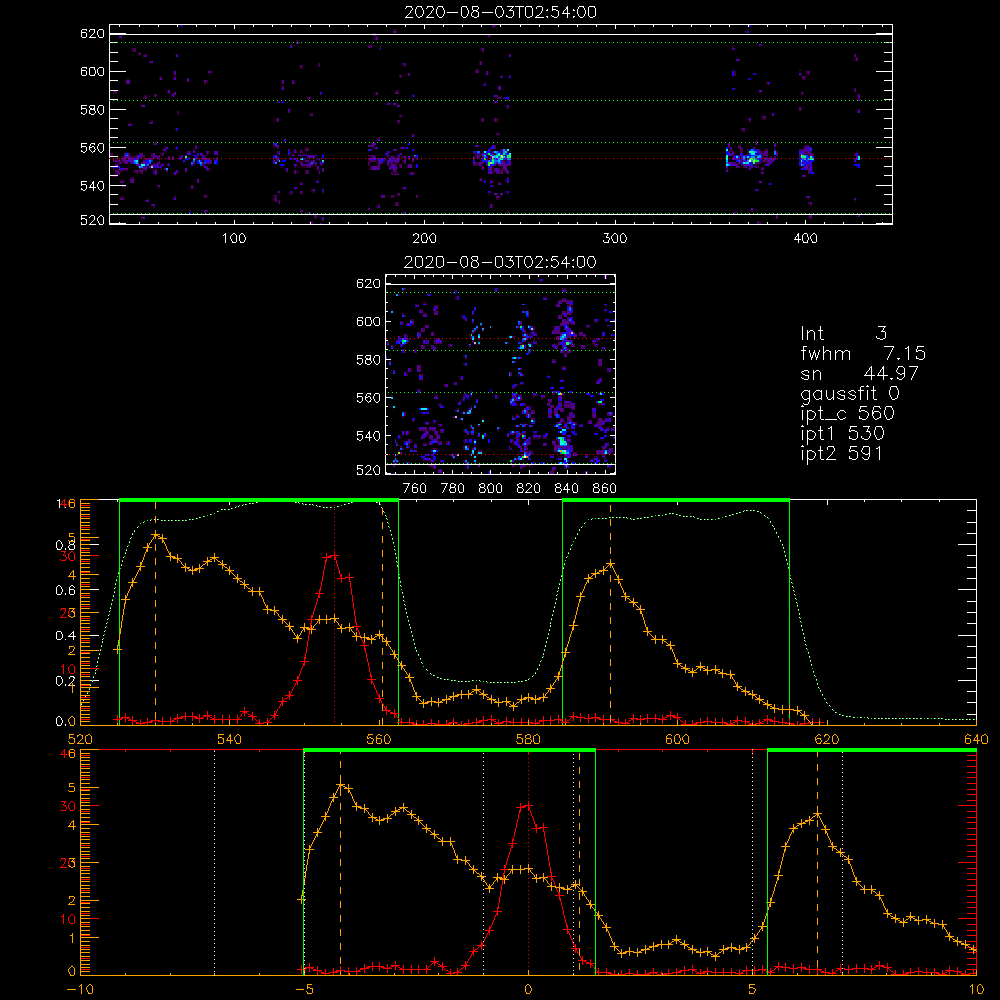Select the 'ipt2 591' readout line

tap(841, 453)
